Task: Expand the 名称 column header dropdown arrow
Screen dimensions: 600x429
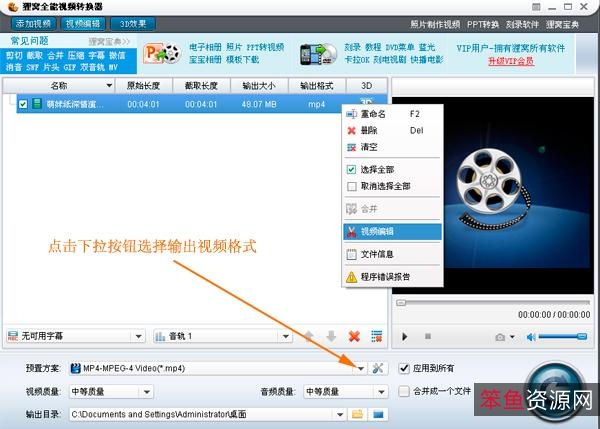Action: 109,85
